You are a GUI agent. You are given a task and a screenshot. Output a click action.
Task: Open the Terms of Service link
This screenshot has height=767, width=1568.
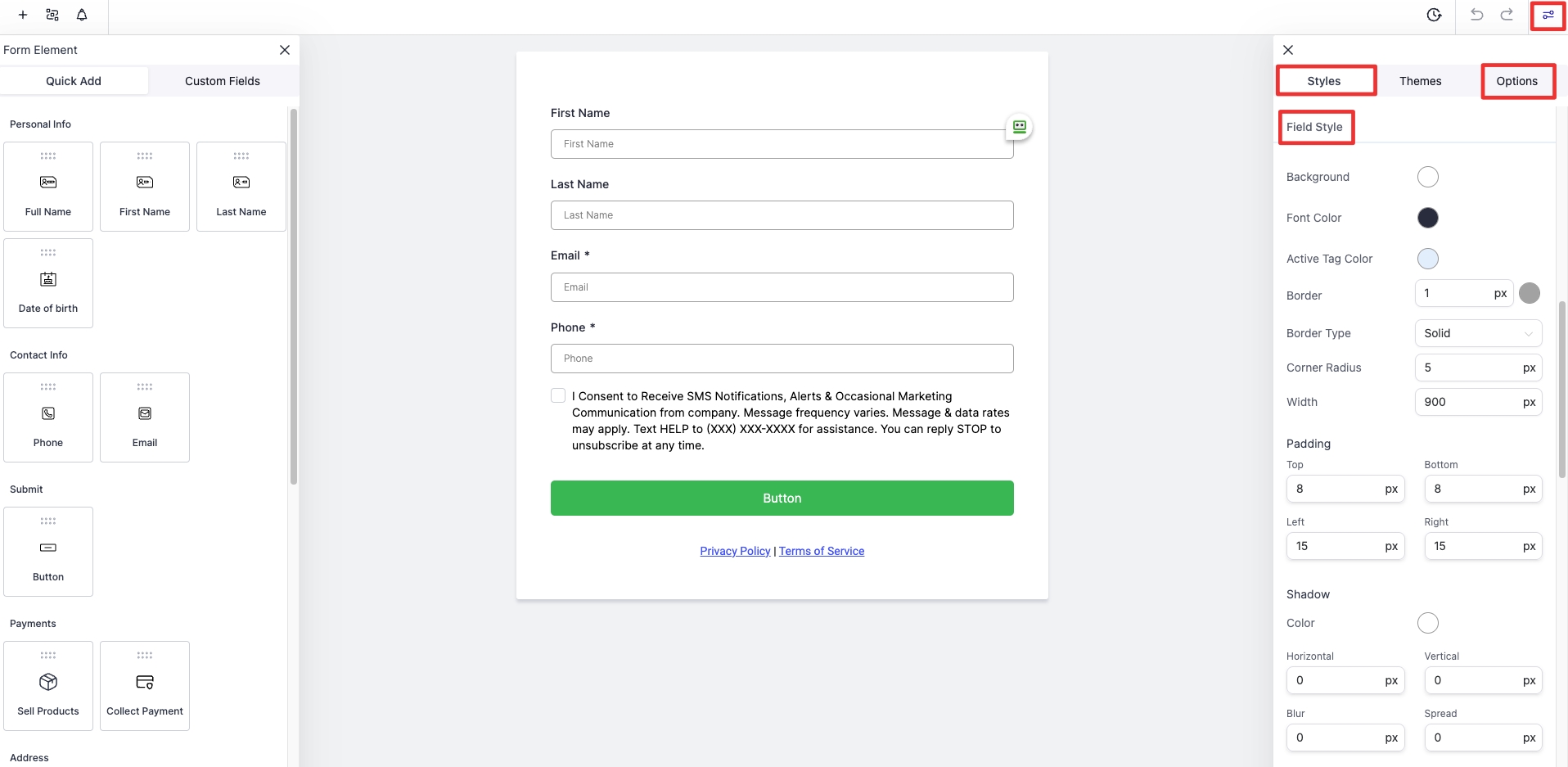point(822,551)
